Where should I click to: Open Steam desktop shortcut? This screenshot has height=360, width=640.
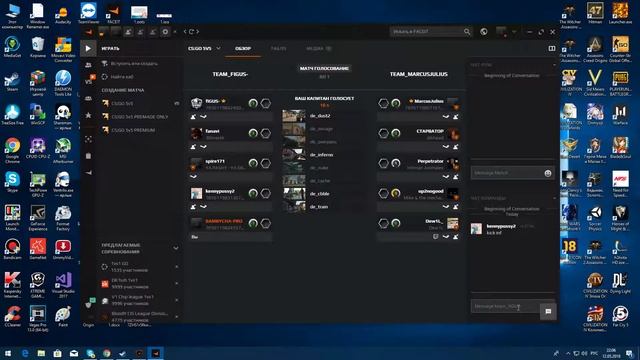tap(12, 81)
